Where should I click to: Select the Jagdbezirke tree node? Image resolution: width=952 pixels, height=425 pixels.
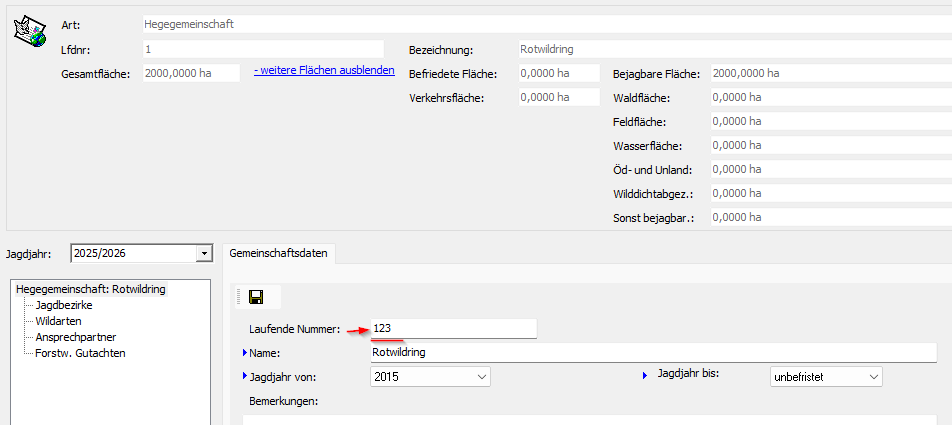66,305
